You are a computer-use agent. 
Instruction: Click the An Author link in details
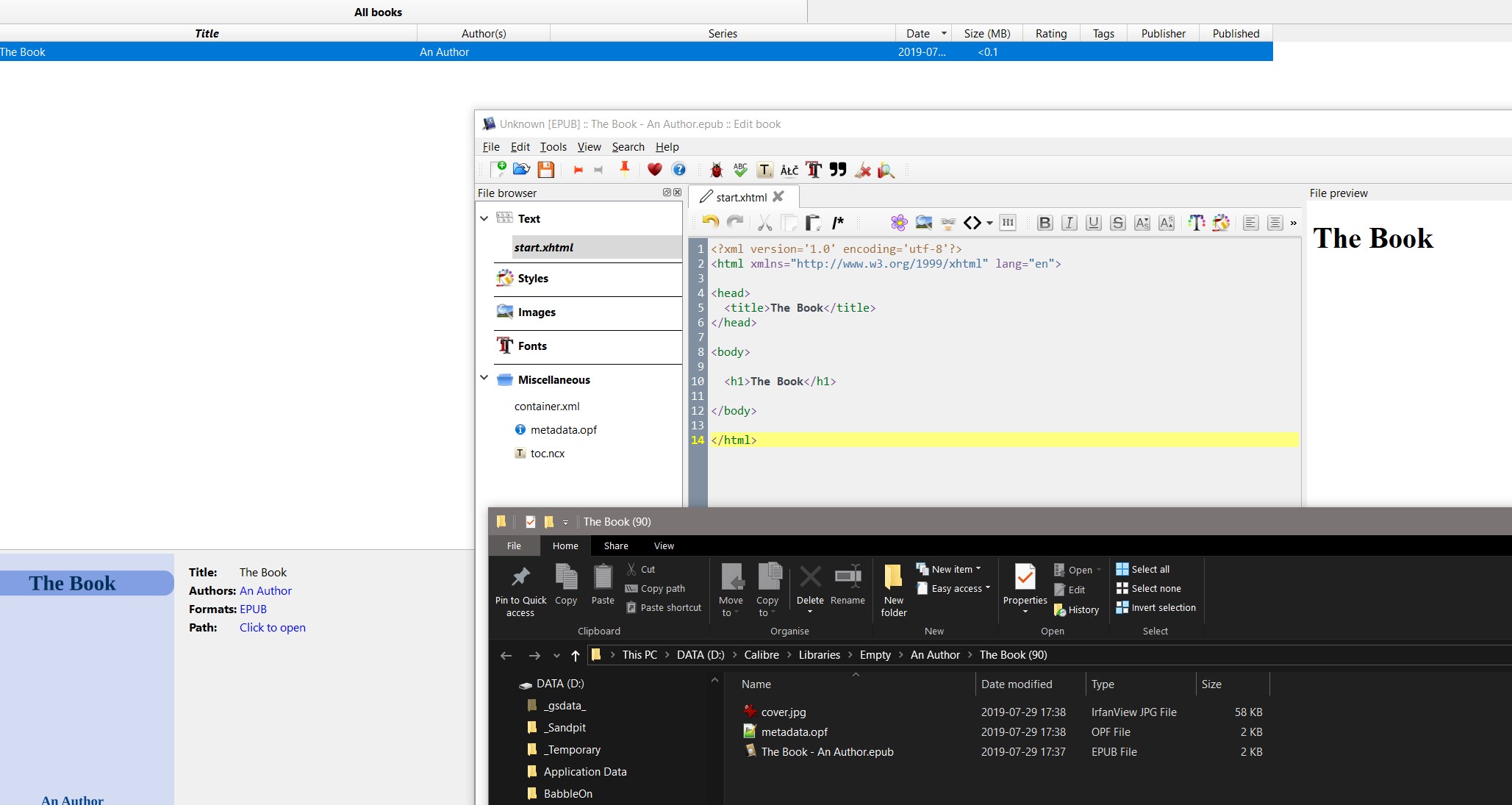265,590
